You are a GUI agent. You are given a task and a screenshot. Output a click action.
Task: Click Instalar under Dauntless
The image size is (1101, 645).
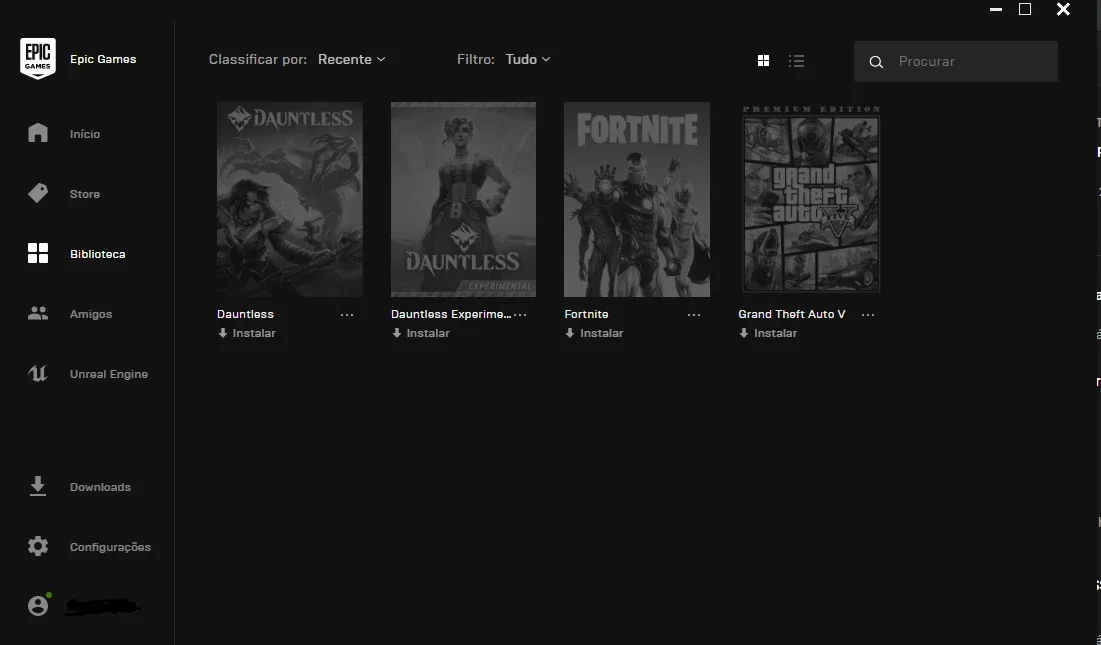tap(254, 333)
